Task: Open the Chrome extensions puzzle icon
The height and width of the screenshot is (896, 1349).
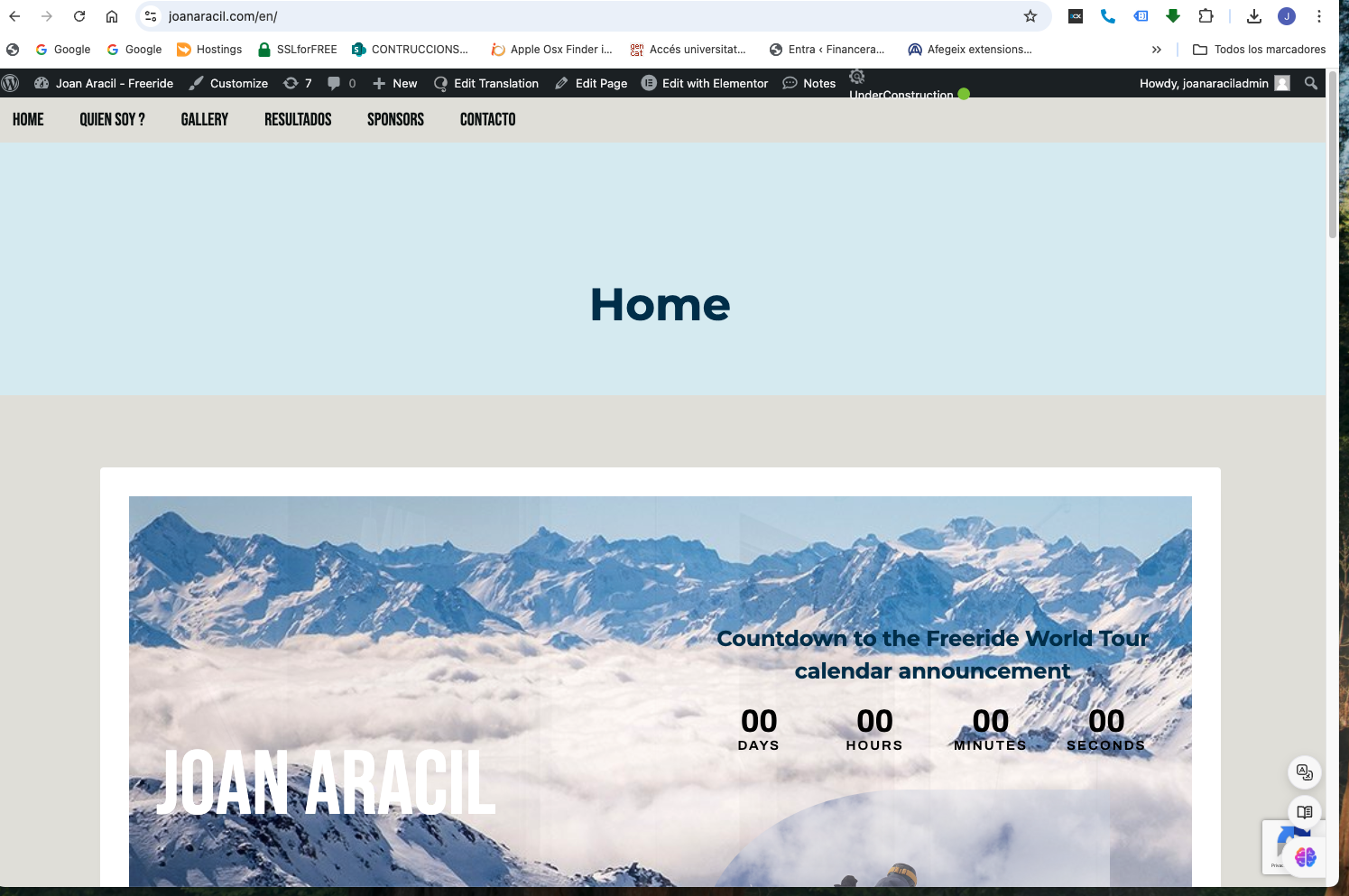Action: 1206,16
